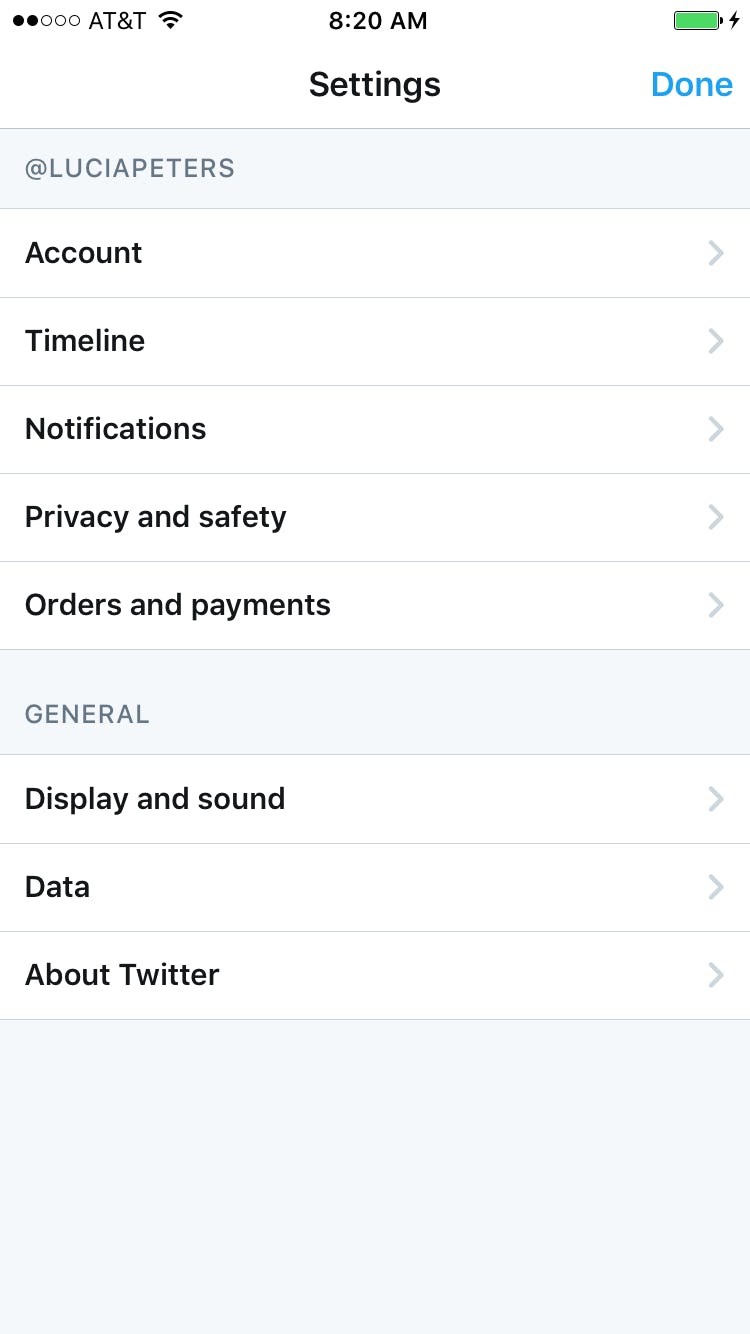Select Display and sound settings

point(155,799)
